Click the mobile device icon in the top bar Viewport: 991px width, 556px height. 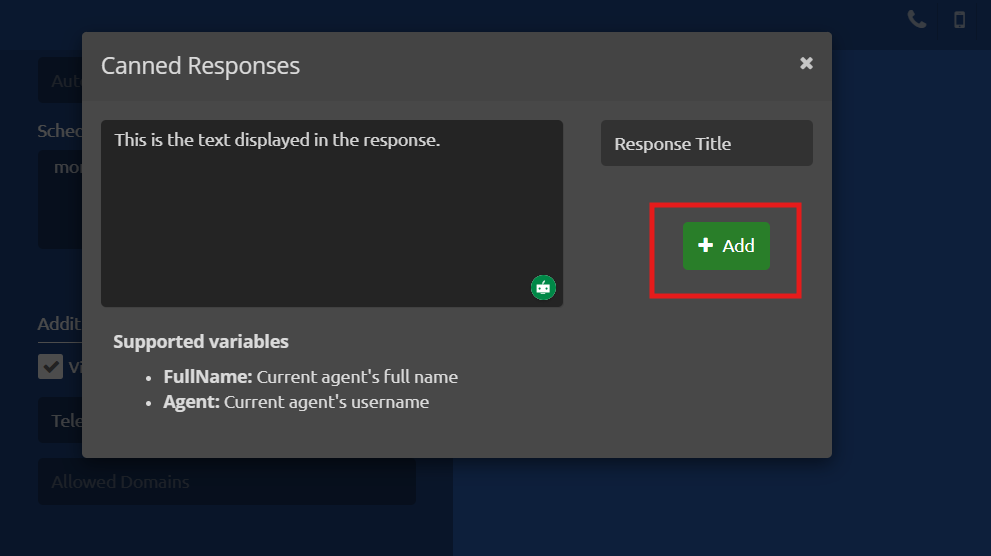pyautogui.click(x=959, y=19)
